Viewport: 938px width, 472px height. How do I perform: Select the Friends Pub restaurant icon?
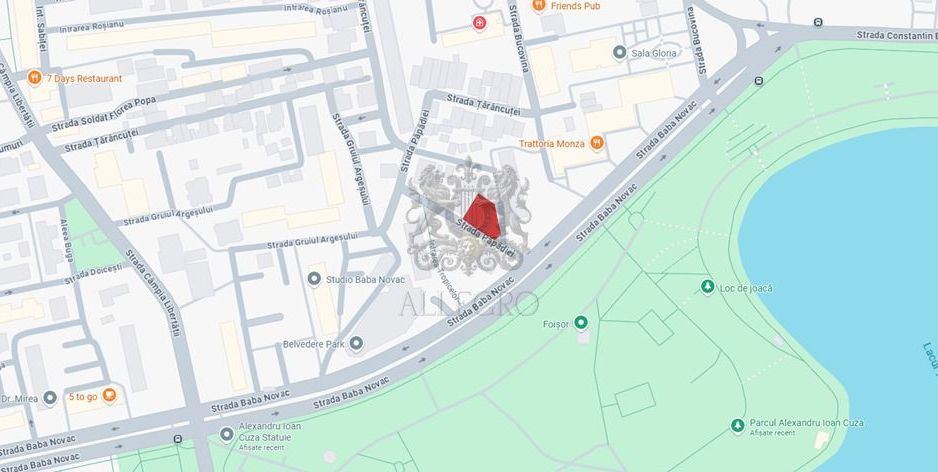point(538,5)
